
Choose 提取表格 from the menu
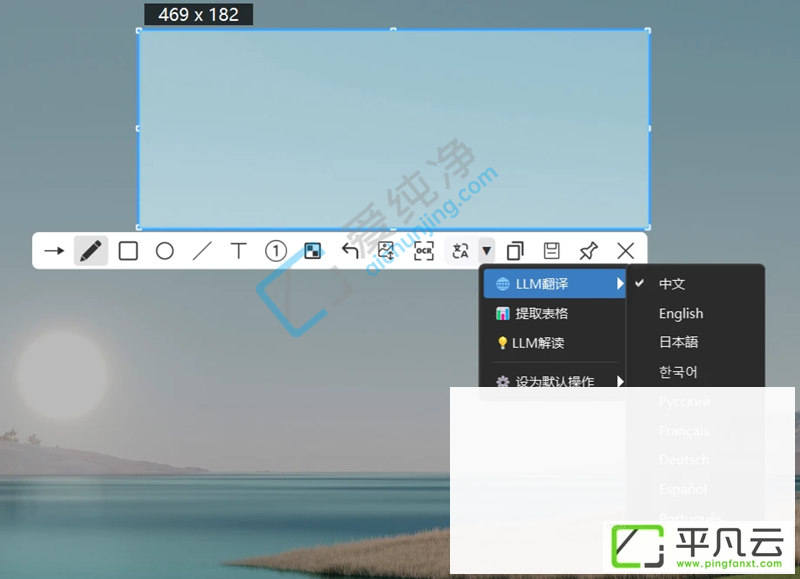554,313
